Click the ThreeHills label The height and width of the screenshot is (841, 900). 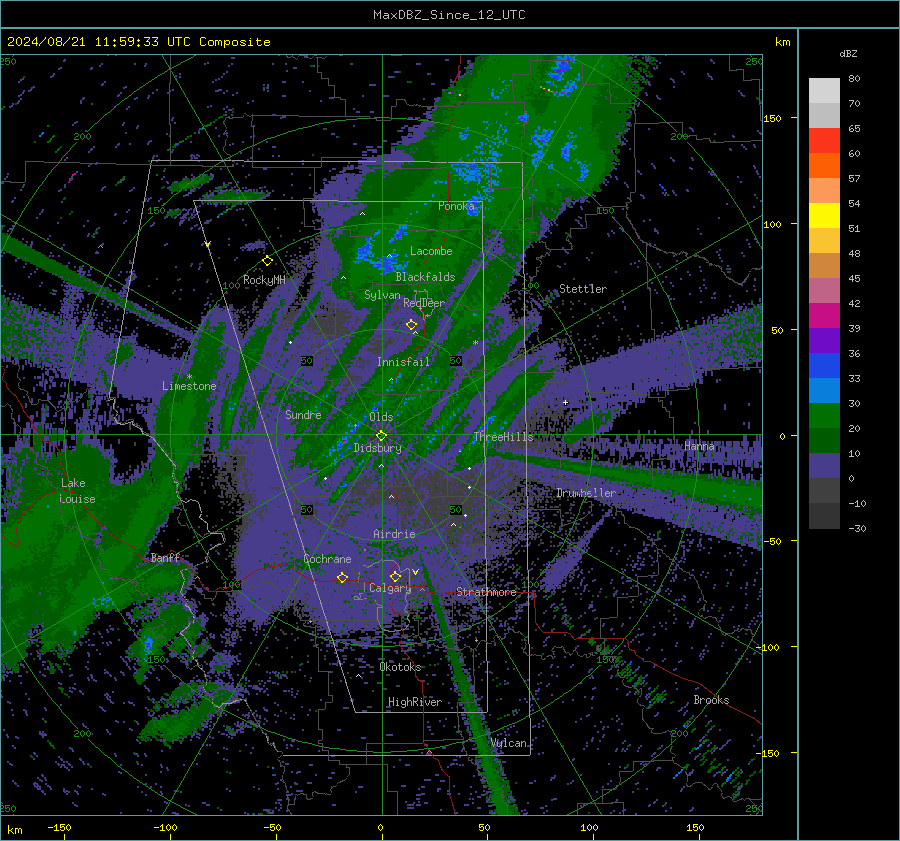[503, 437]
